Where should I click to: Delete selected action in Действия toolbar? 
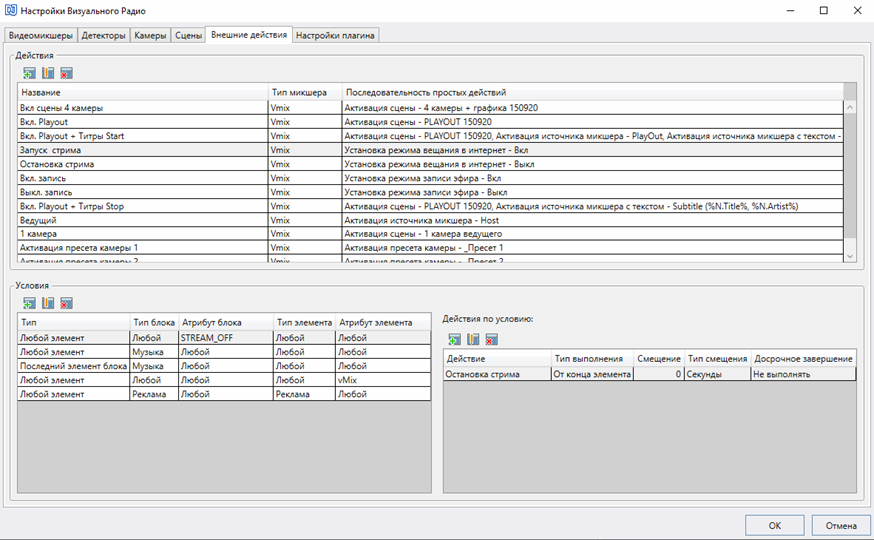tap(66, 73)
